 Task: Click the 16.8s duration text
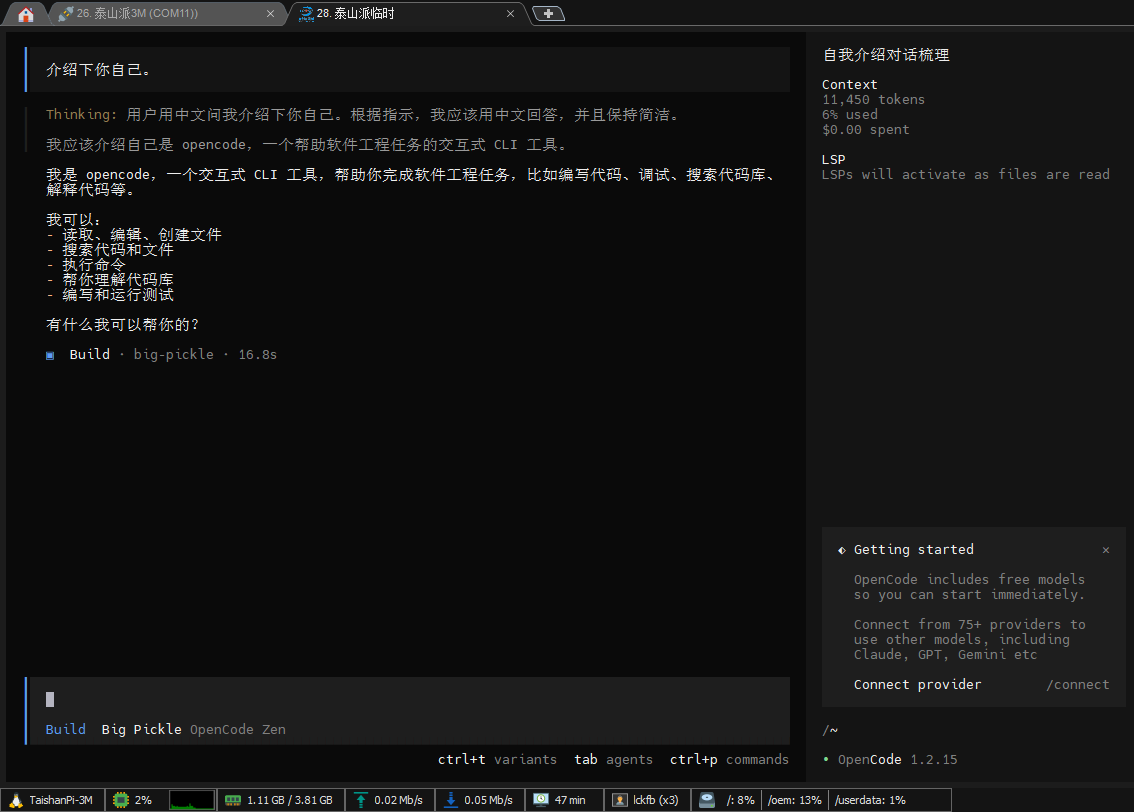coord(257,354)
